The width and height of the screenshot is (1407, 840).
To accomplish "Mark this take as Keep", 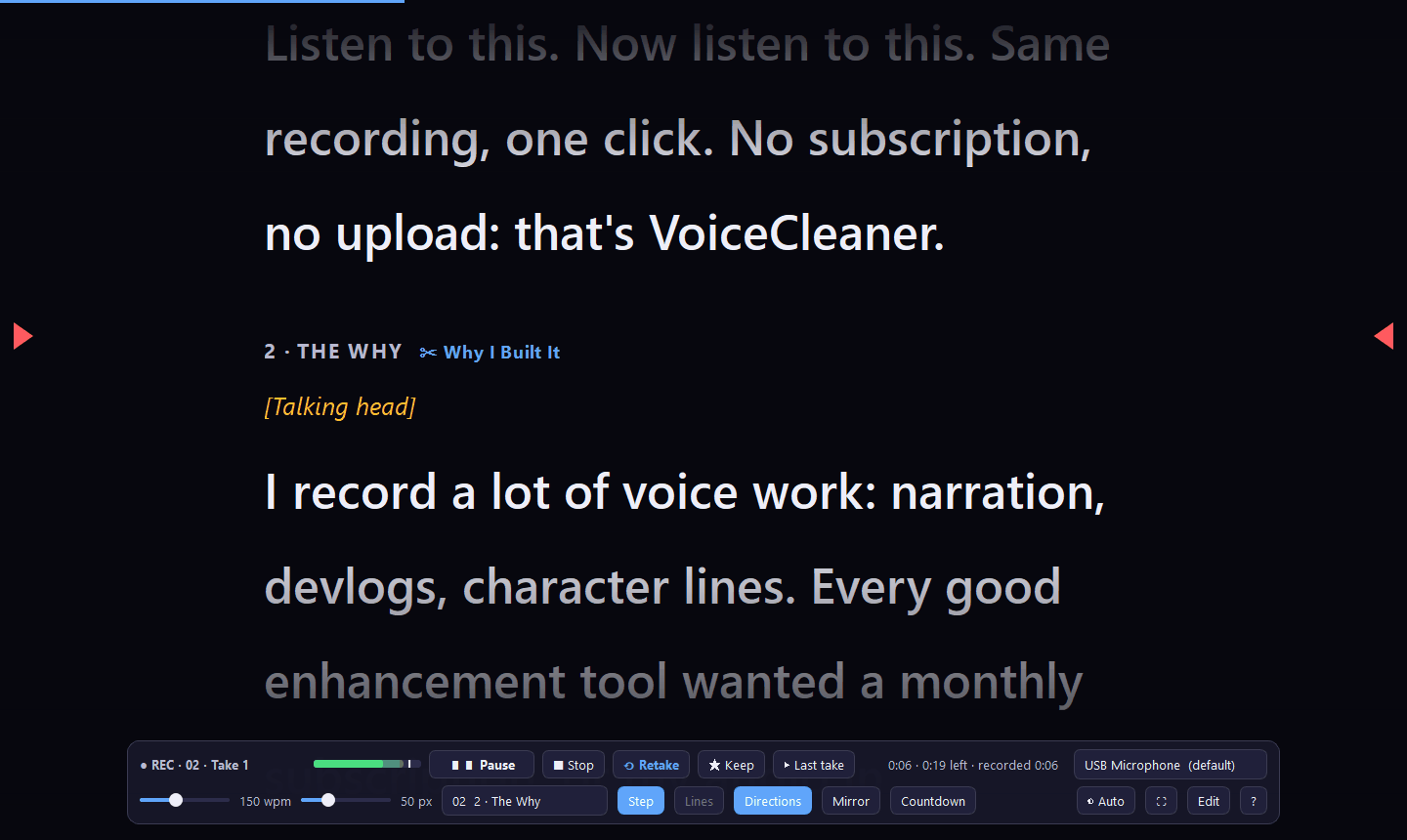I will pyautogui.click(x=731, y=765).
